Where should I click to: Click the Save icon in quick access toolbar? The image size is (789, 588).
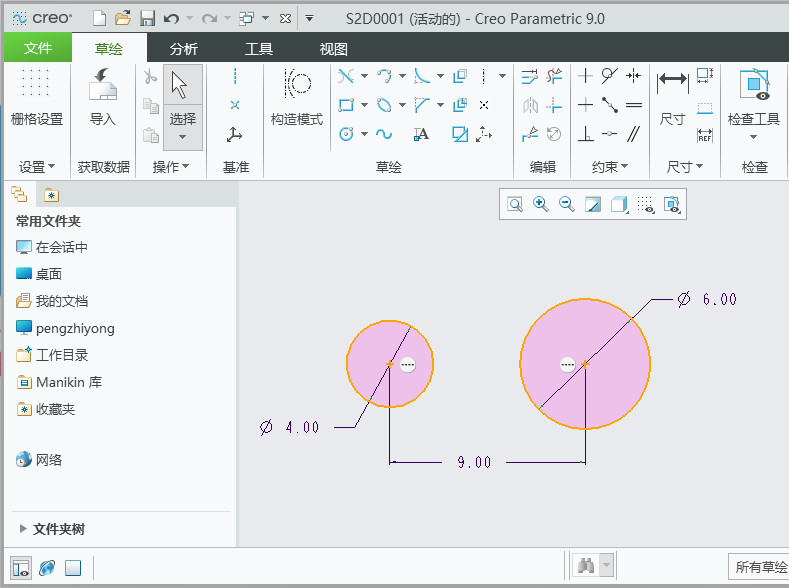pos(147,19)
